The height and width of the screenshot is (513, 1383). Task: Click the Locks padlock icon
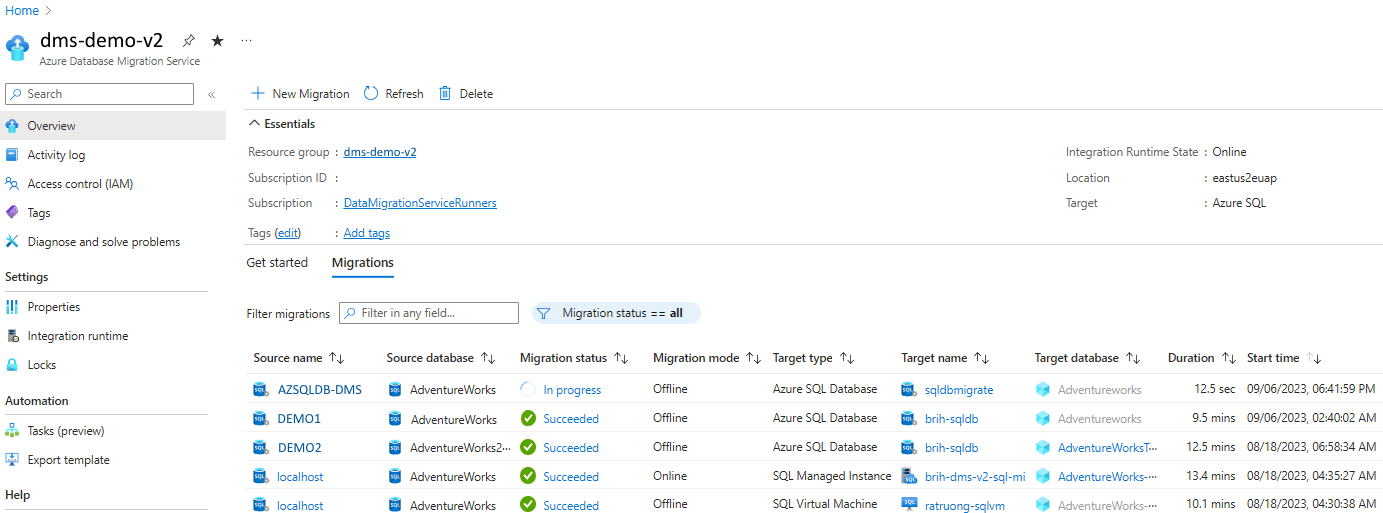pos(12,365)
